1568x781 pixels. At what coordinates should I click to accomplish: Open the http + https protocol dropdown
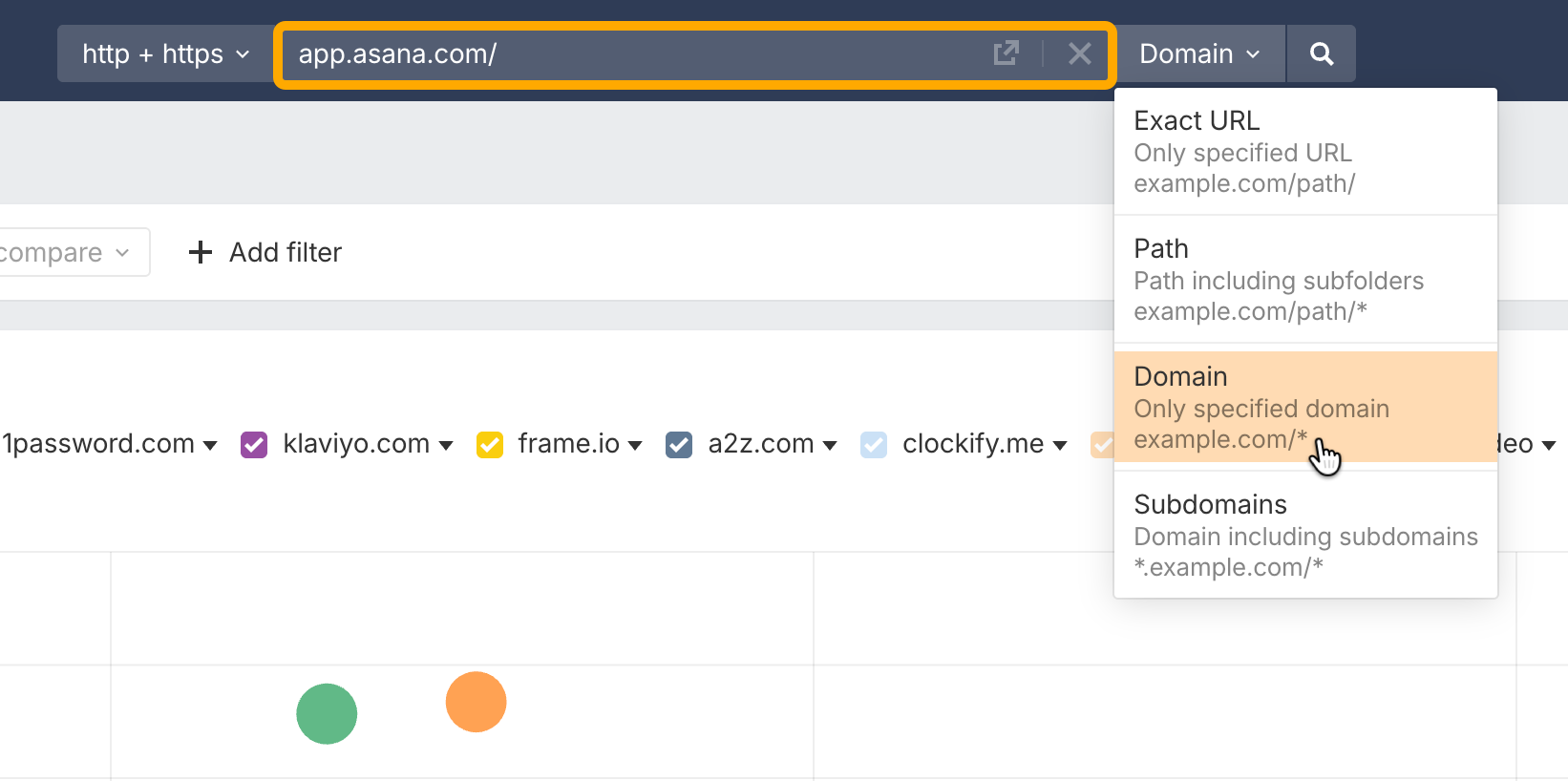[166, 53]
